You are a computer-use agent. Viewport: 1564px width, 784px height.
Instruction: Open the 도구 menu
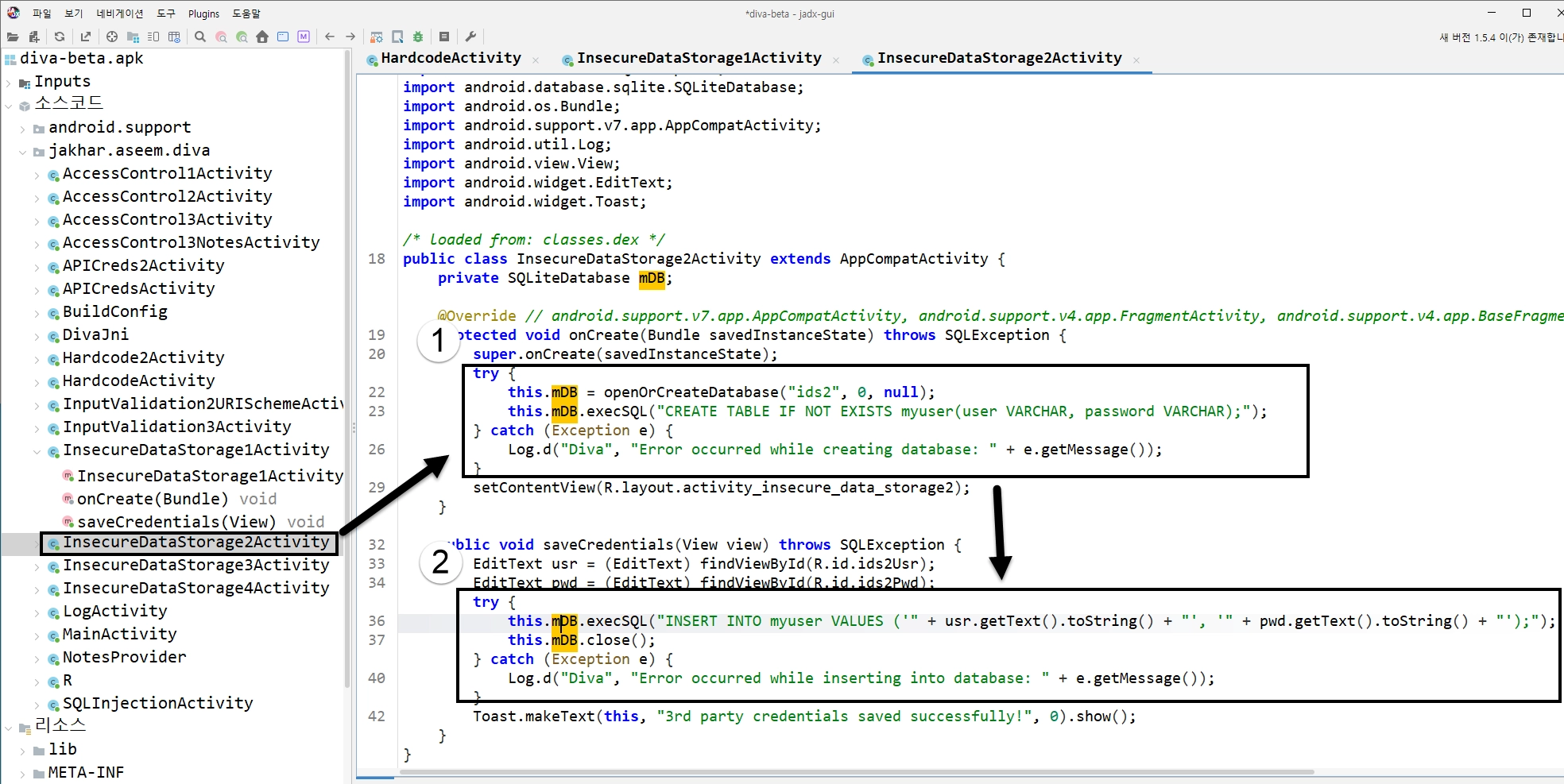point(166,14)
